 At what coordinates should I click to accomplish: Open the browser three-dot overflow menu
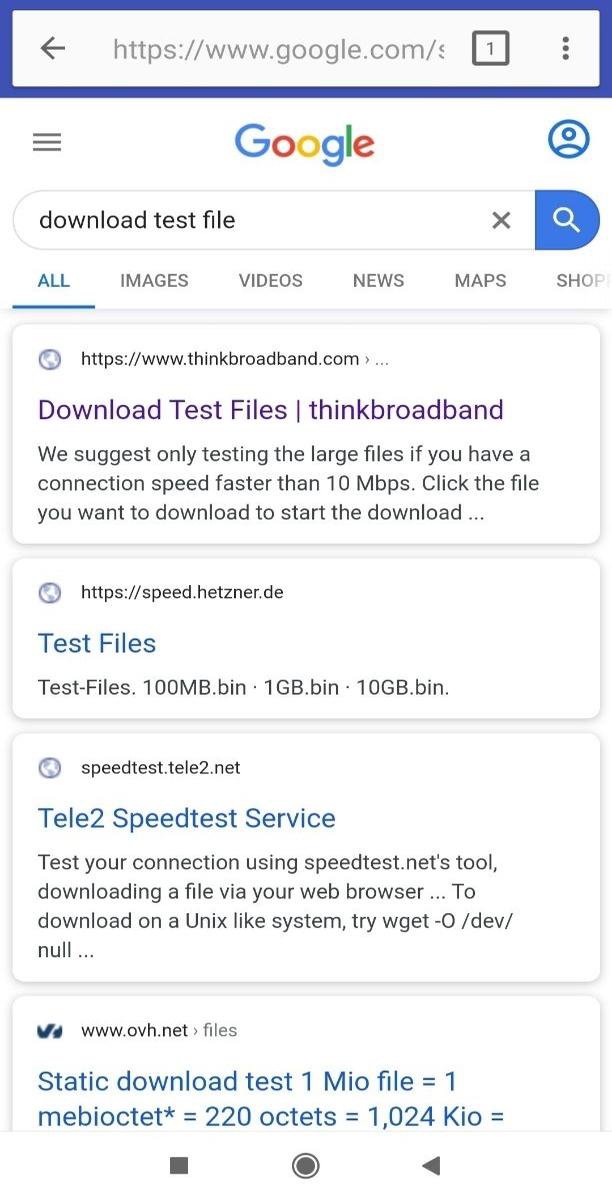click(566, 48)
